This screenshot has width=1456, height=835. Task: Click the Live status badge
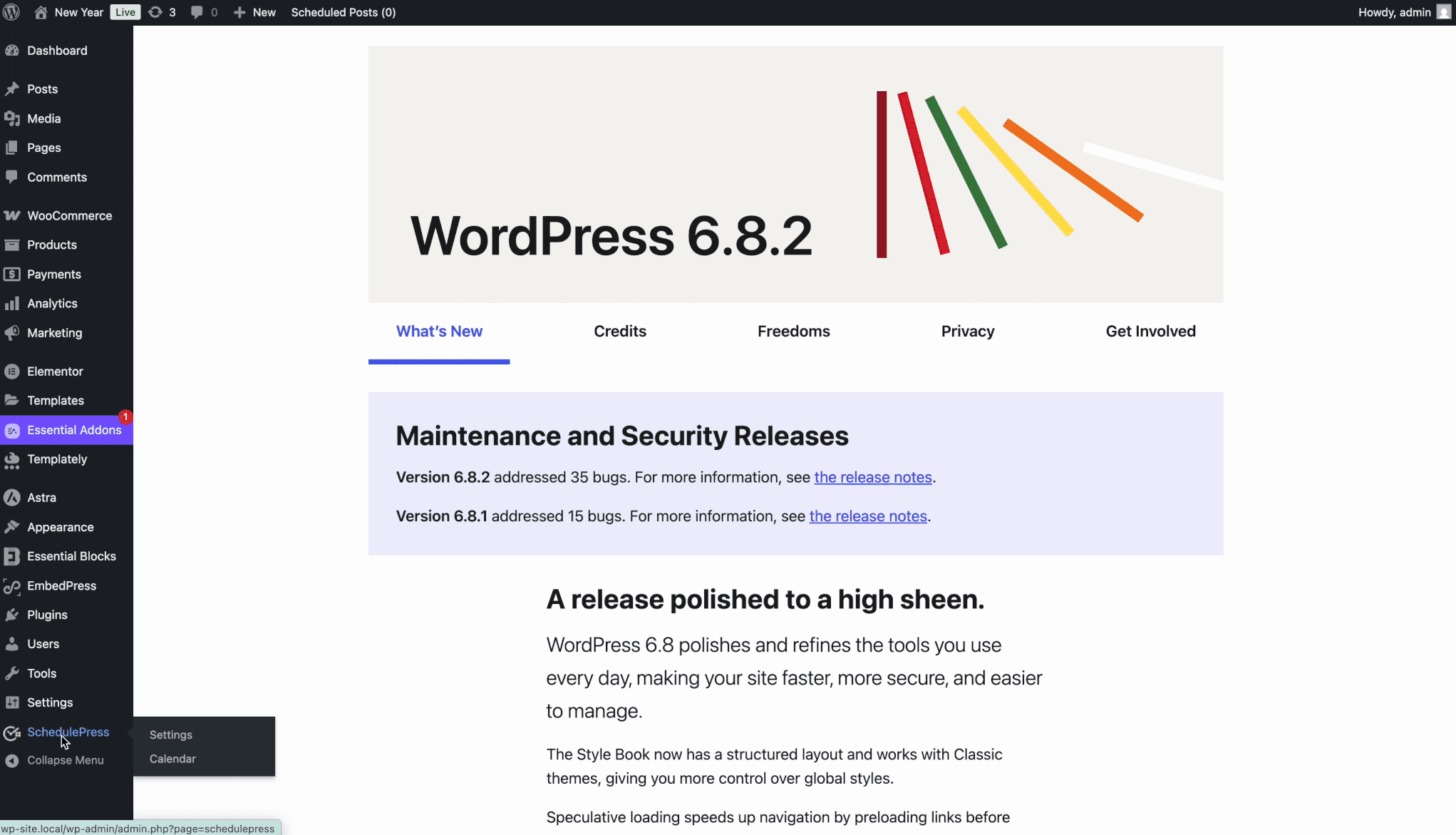tap(125, 12)
